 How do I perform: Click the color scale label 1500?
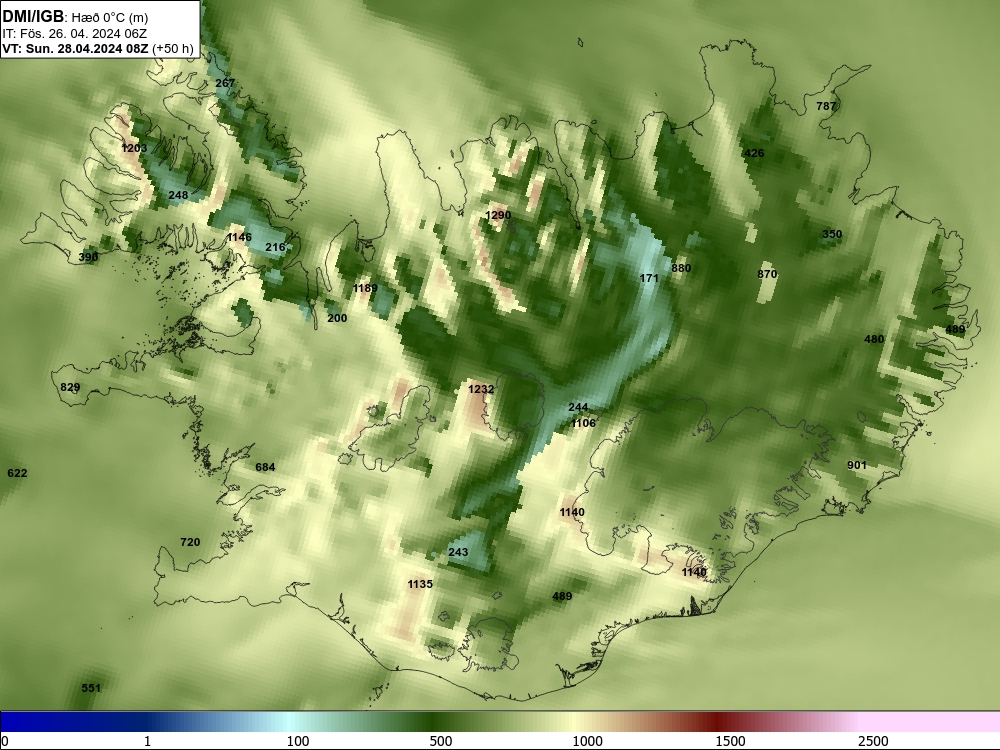[x=730, y=741]
